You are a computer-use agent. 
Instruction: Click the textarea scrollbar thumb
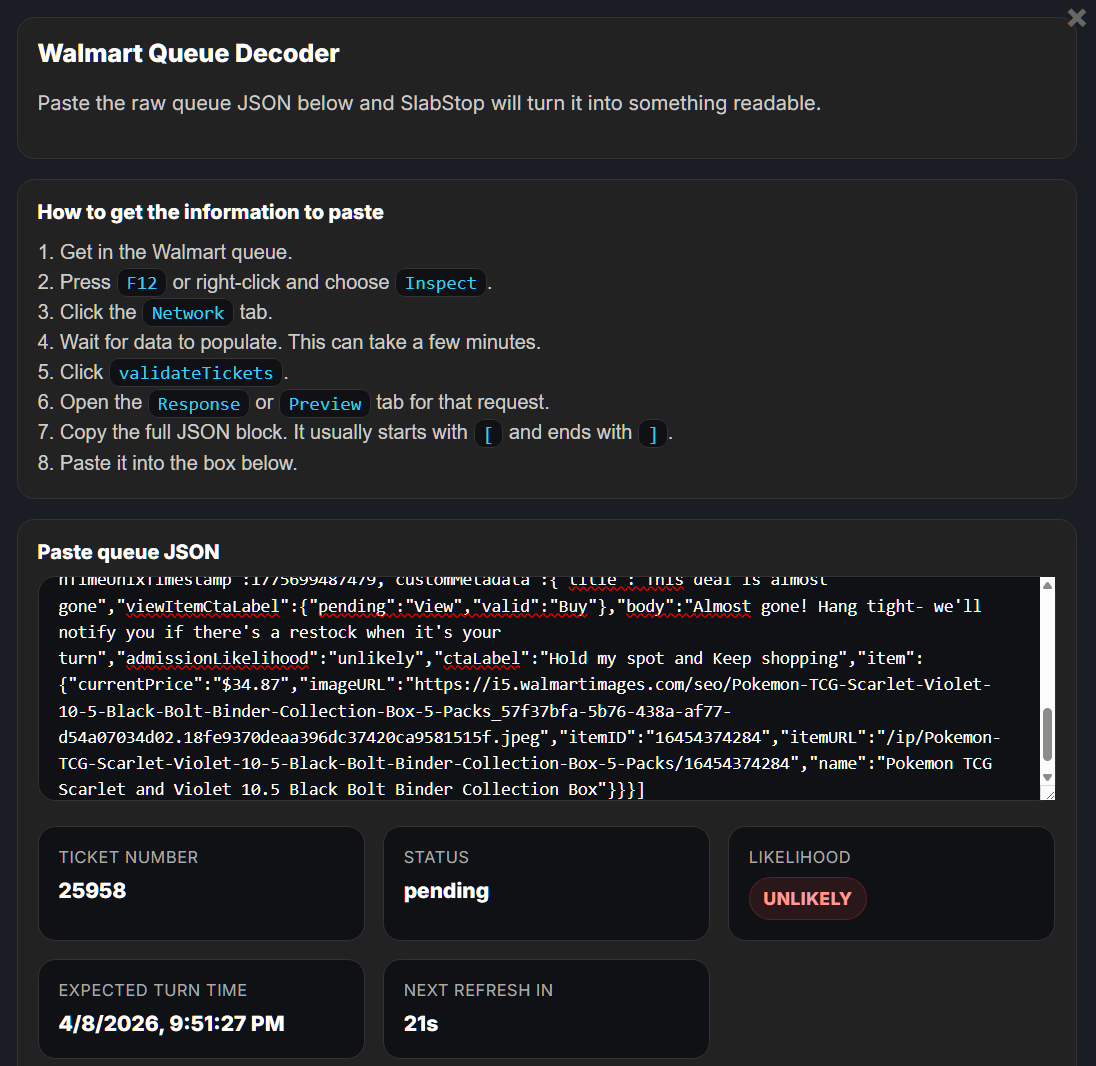tap(1047, 734)
